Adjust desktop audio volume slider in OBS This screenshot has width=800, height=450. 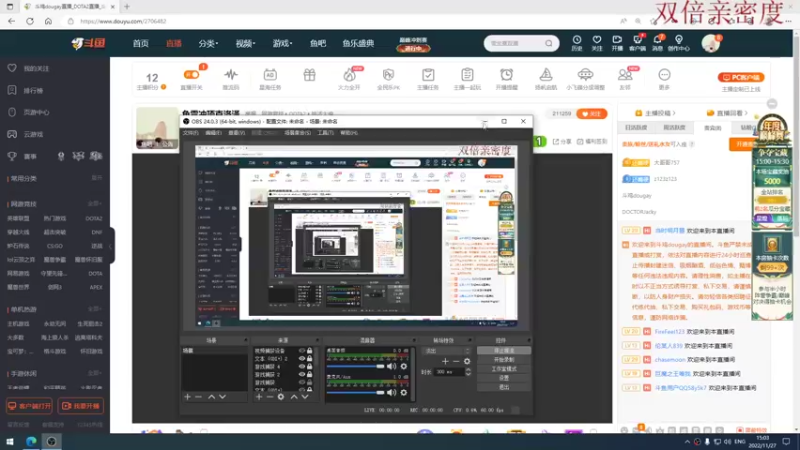pos(356,366)
